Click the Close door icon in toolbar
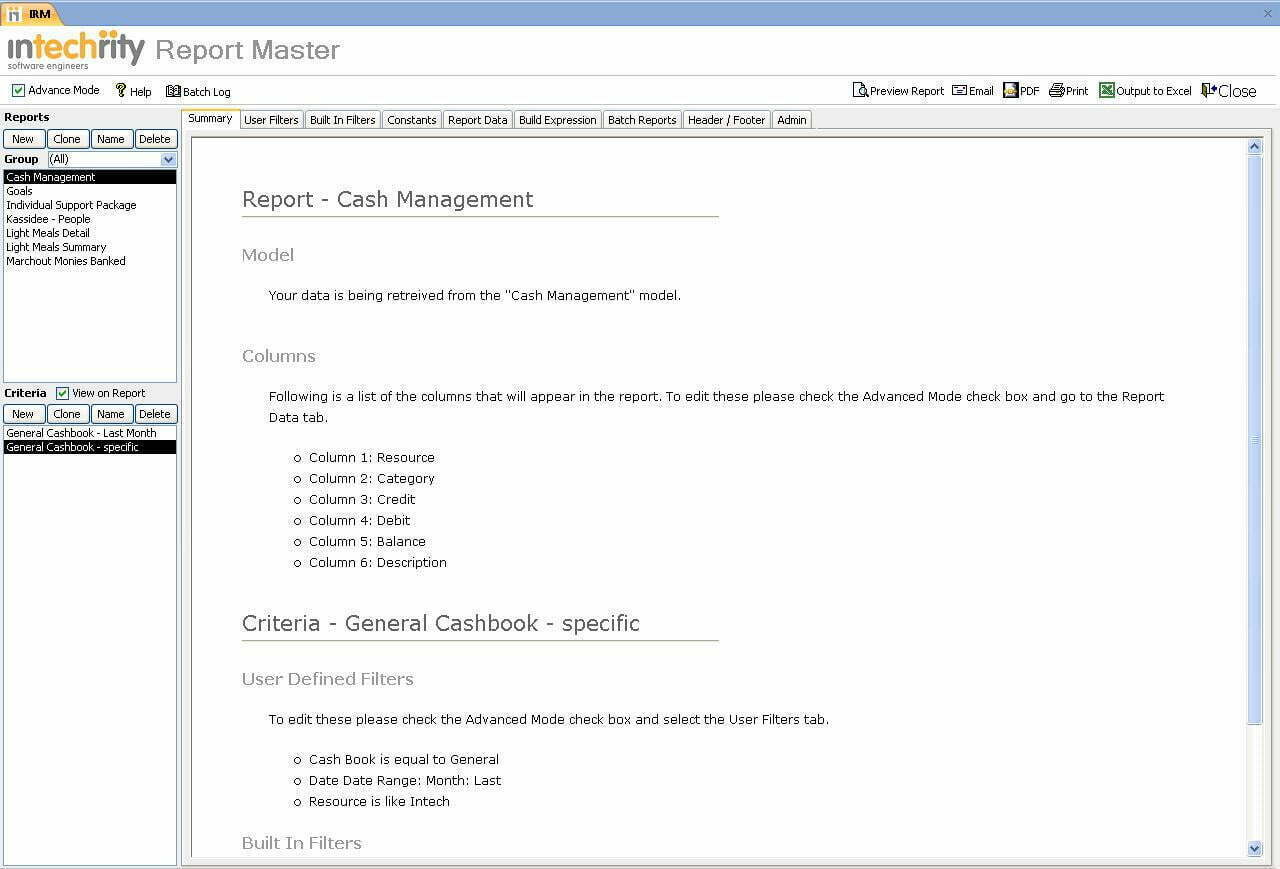The width and height of the screenshot is (1280, 869). tap(1209, 90)
